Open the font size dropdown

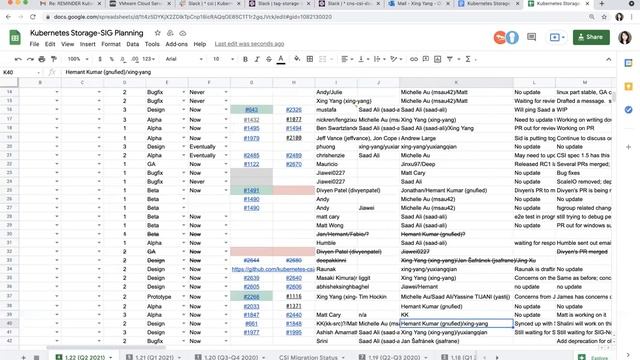[223, 59]
